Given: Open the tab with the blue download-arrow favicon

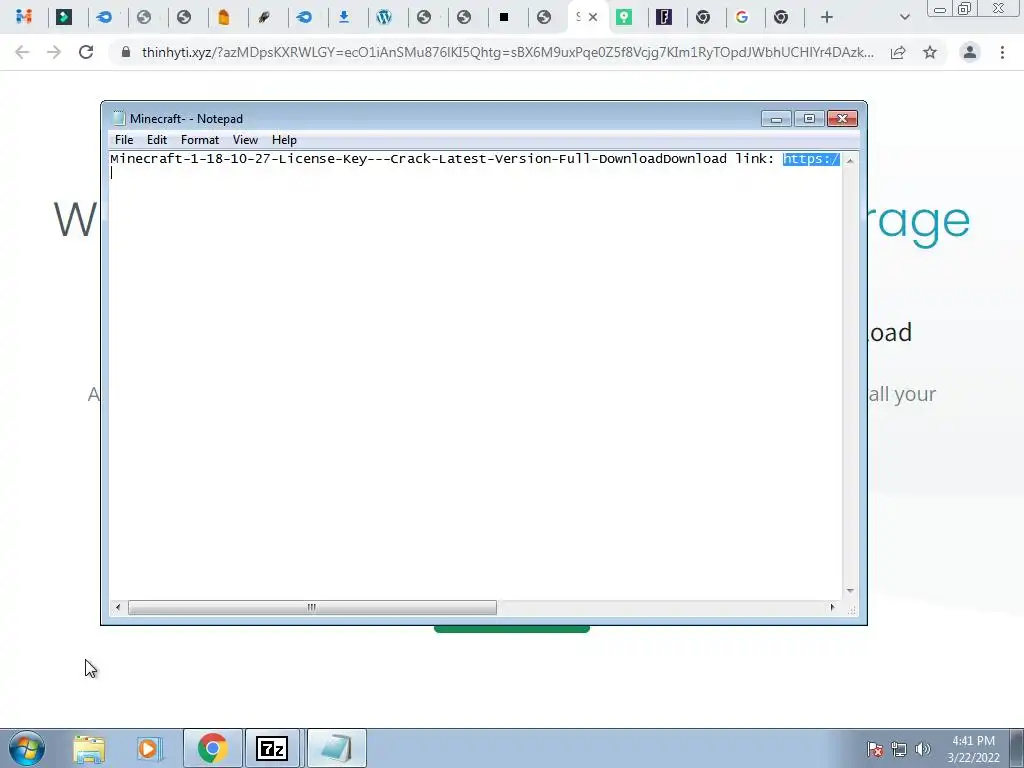Looking at the screenshot, I should [x=344, y=17].
